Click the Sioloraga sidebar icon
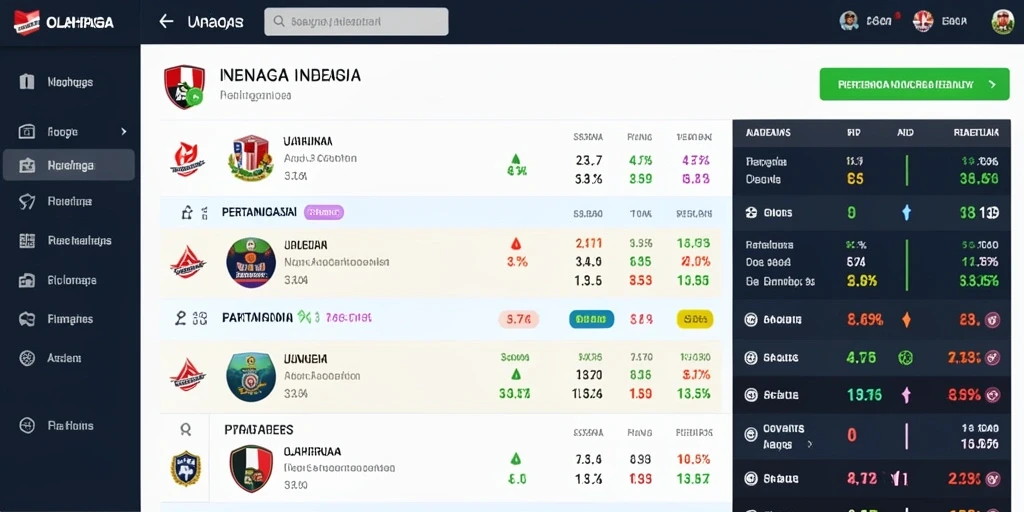The height and width of the screenshot is (512, 1024). click(27, 280)
